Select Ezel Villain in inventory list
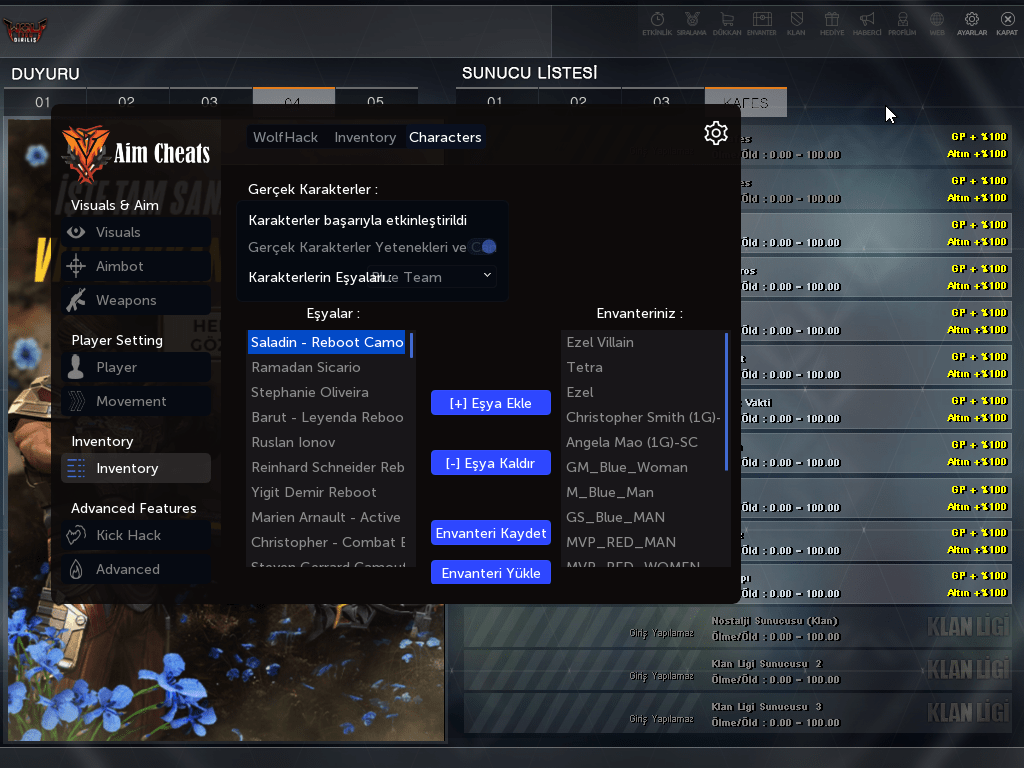1024x768 pixels. point(643,342)
